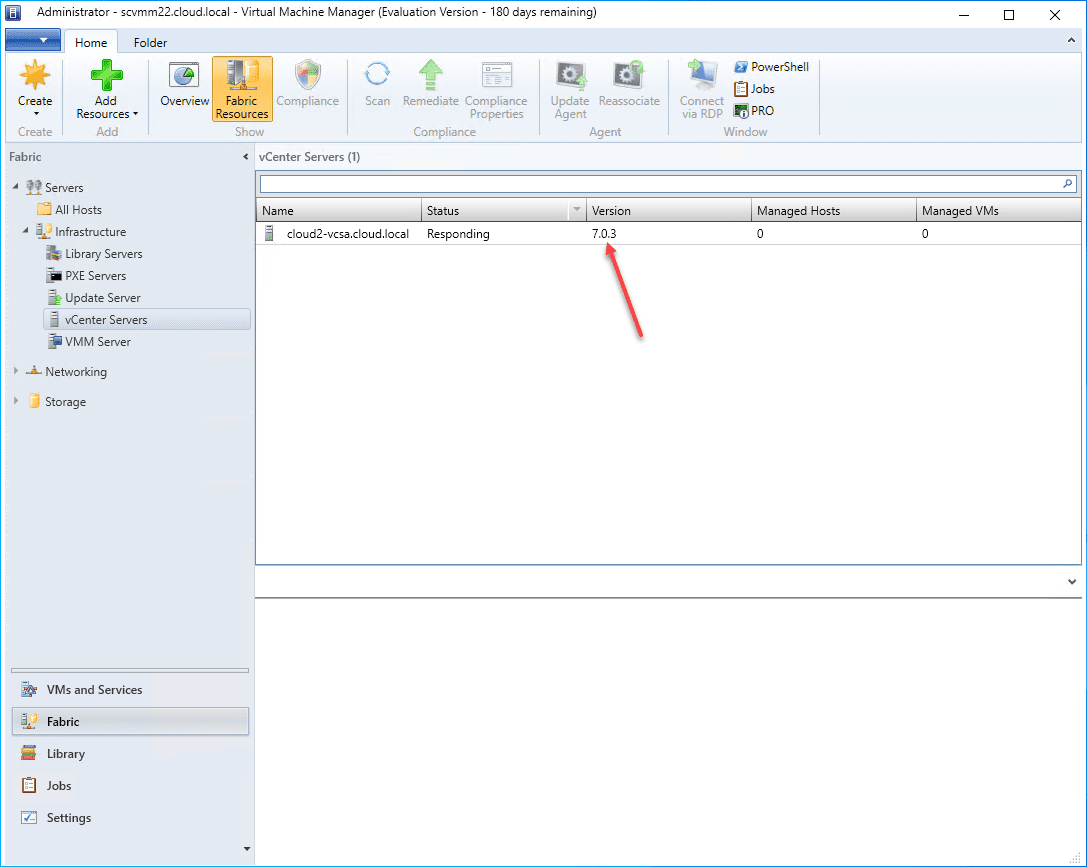
Task: Open the PowerShell window
Action: (772, 67)
